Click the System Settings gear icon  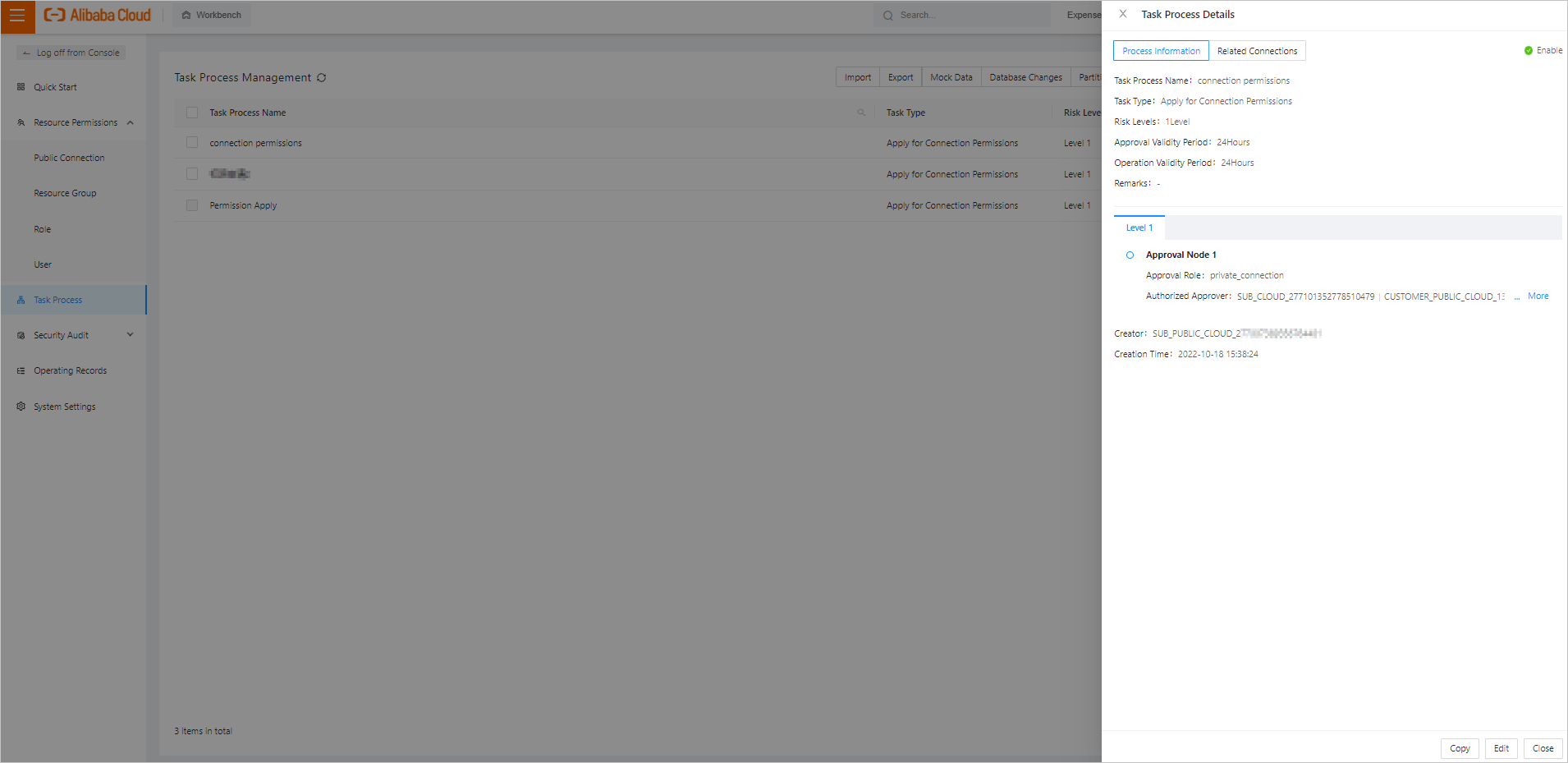[x=21, y=407]
